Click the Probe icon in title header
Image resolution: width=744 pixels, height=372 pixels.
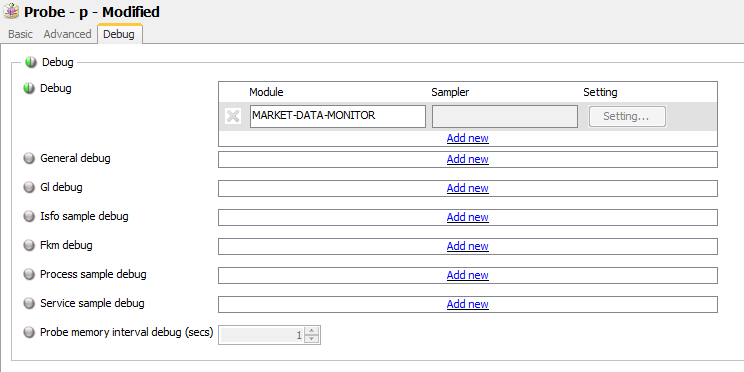[x=11, y=10]
